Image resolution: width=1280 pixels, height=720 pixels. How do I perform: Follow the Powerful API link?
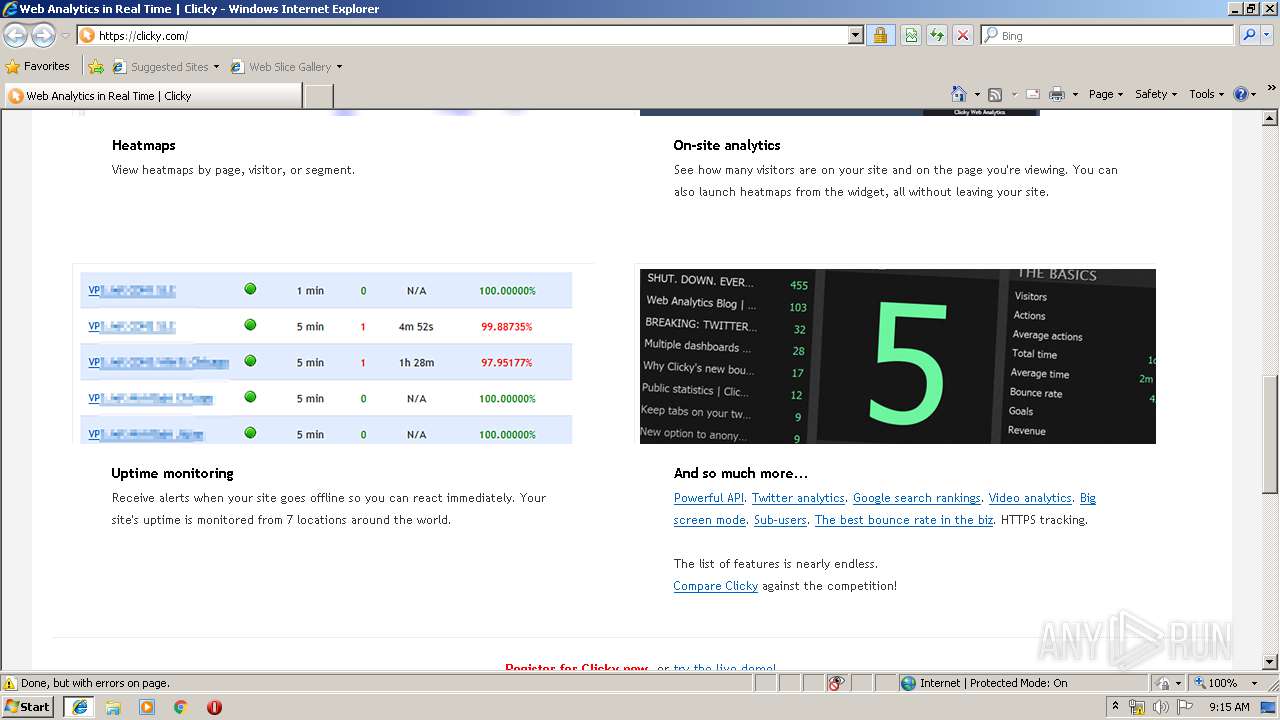tap(709, 498)
